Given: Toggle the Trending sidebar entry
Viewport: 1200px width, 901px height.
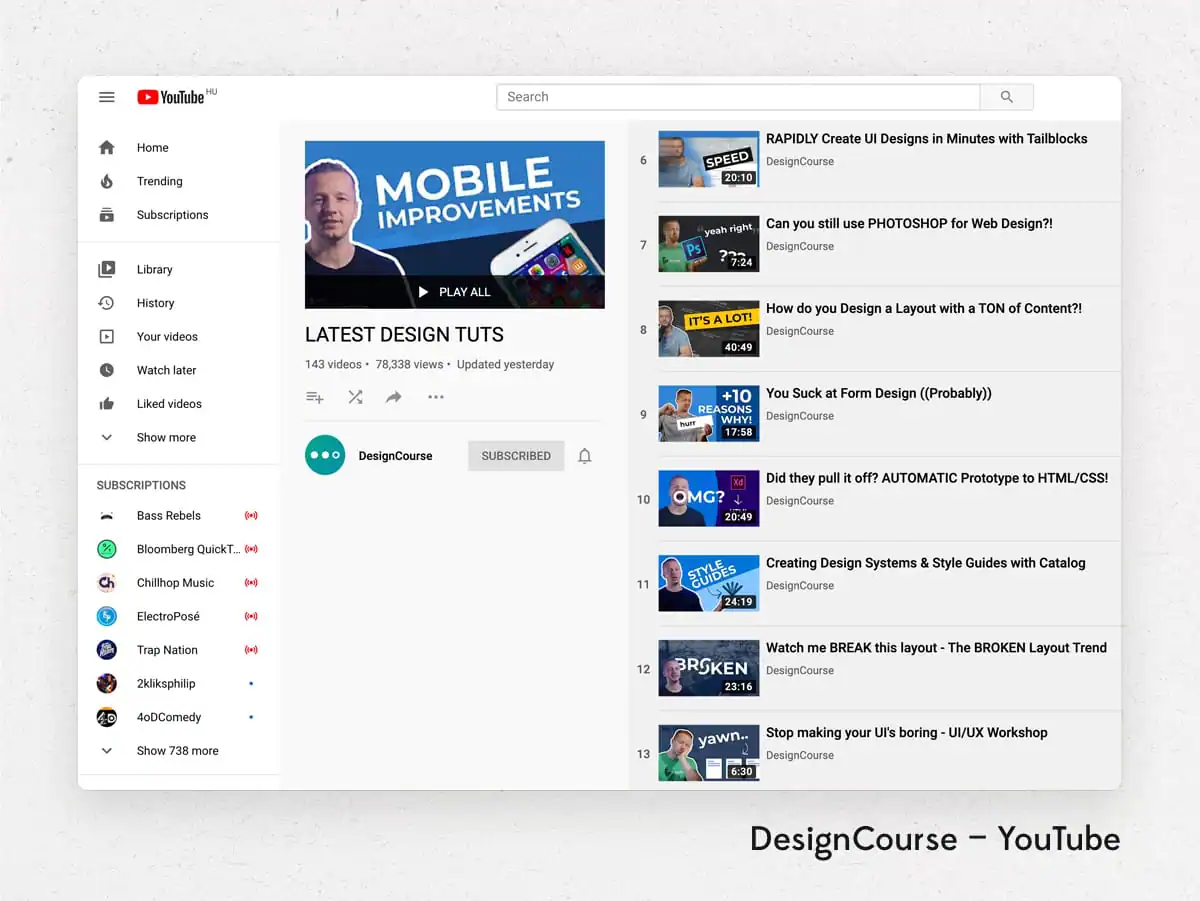Looking at the screenshot, I should (160, 181).
